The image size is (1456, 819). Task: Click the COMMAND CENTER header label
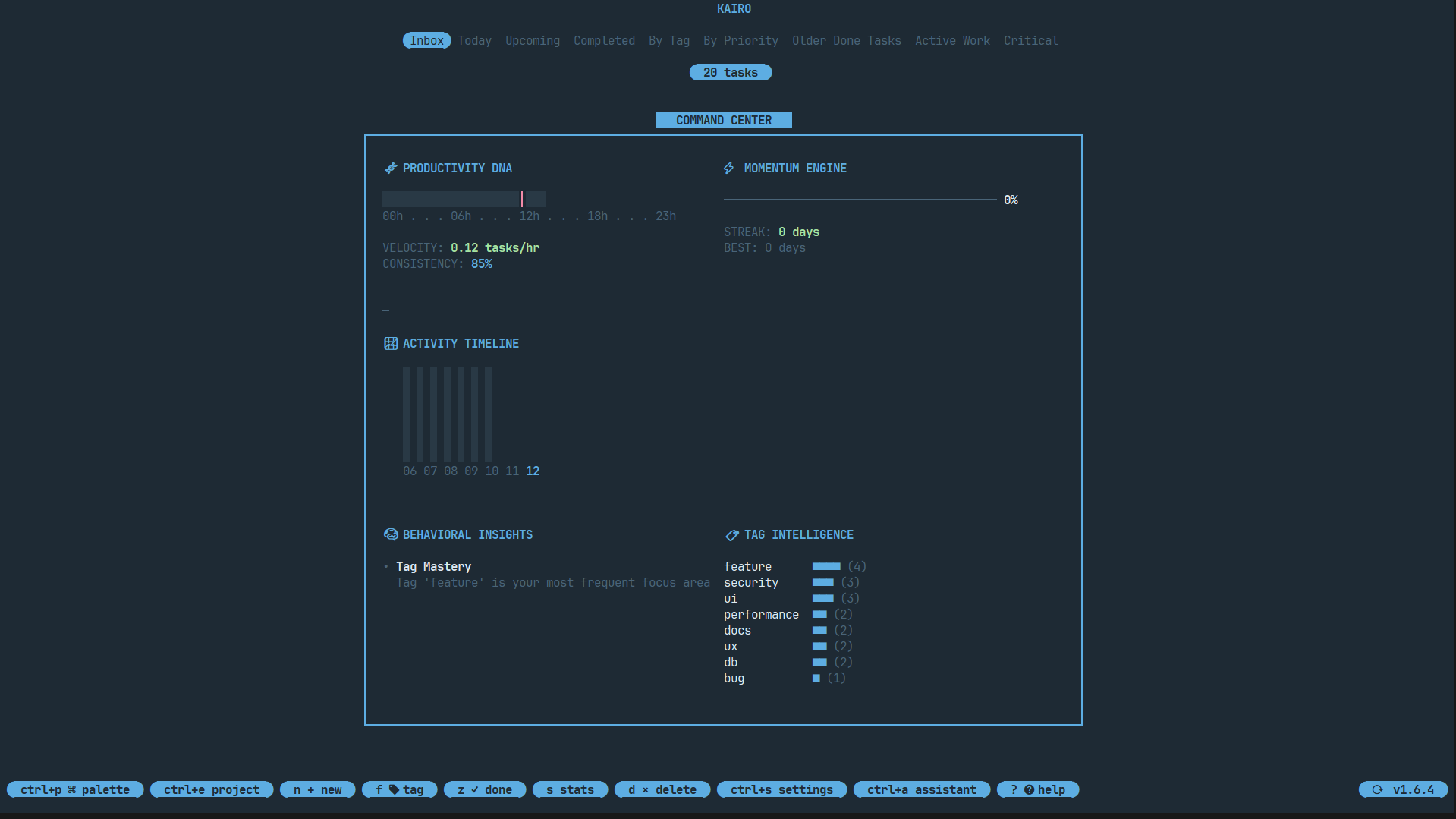click(724, 120)
